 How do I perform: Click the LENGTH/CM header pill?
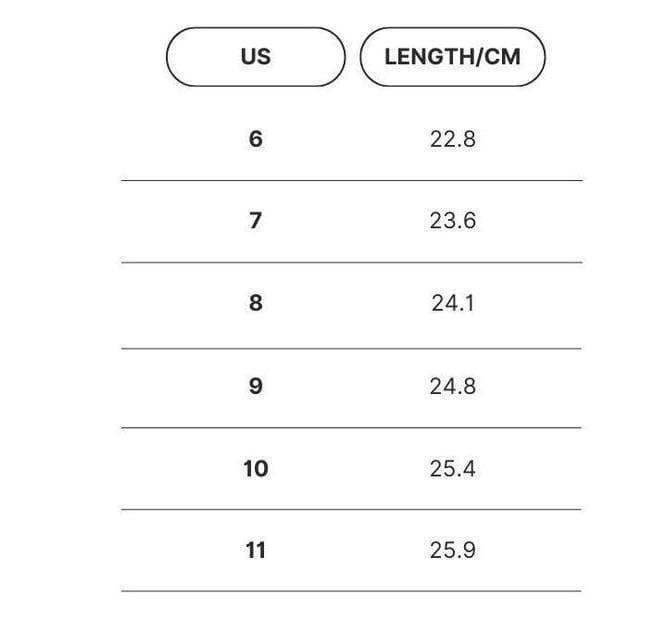[x=452, y=57]
